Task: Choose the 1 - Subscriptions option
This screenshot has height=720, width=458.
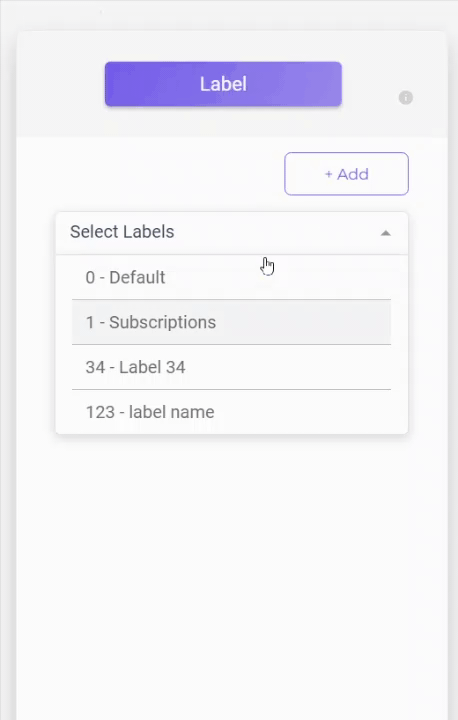Action: point(232,322)
